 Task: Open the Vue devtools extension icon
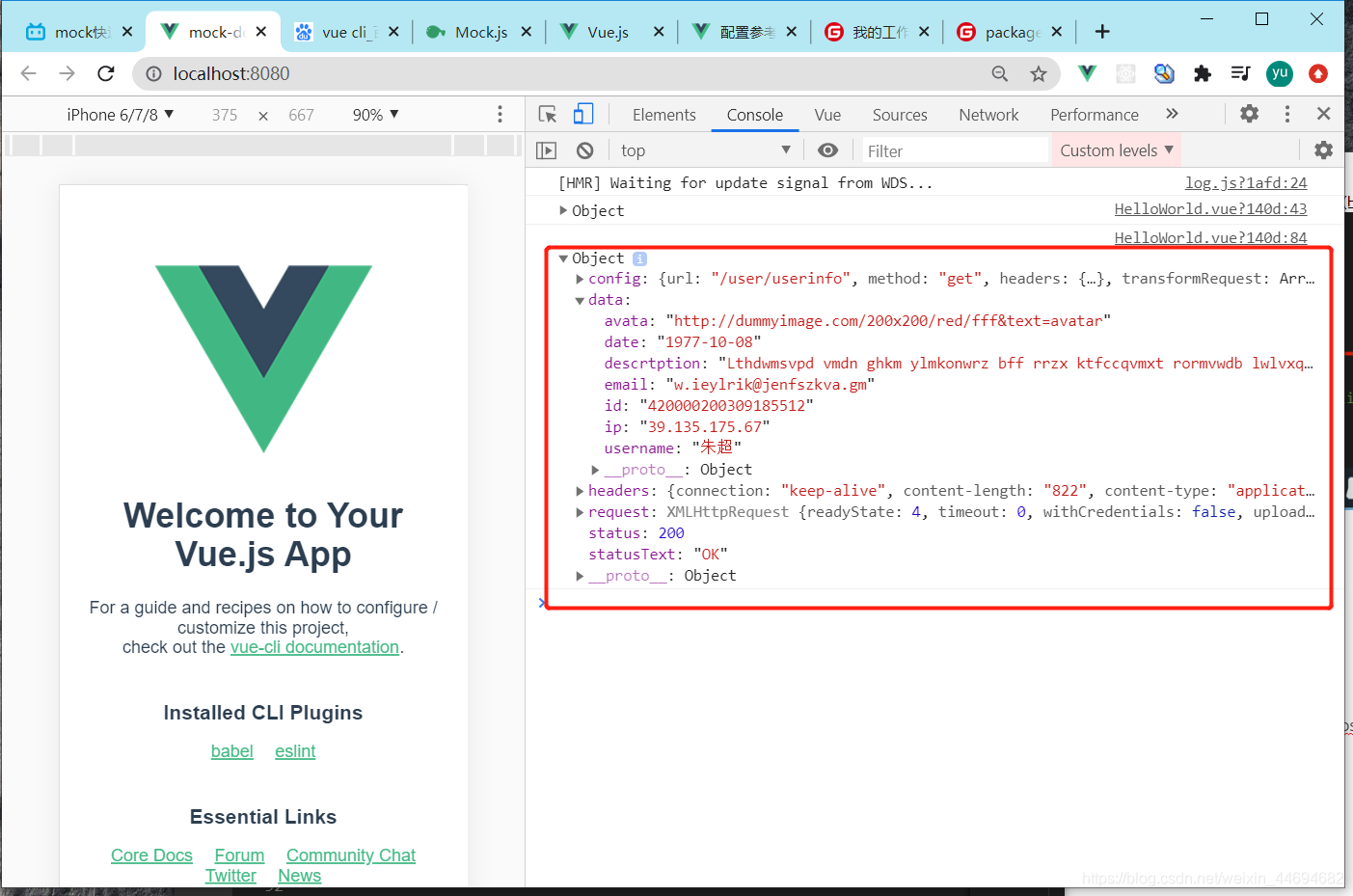[x=1087, y=73]
